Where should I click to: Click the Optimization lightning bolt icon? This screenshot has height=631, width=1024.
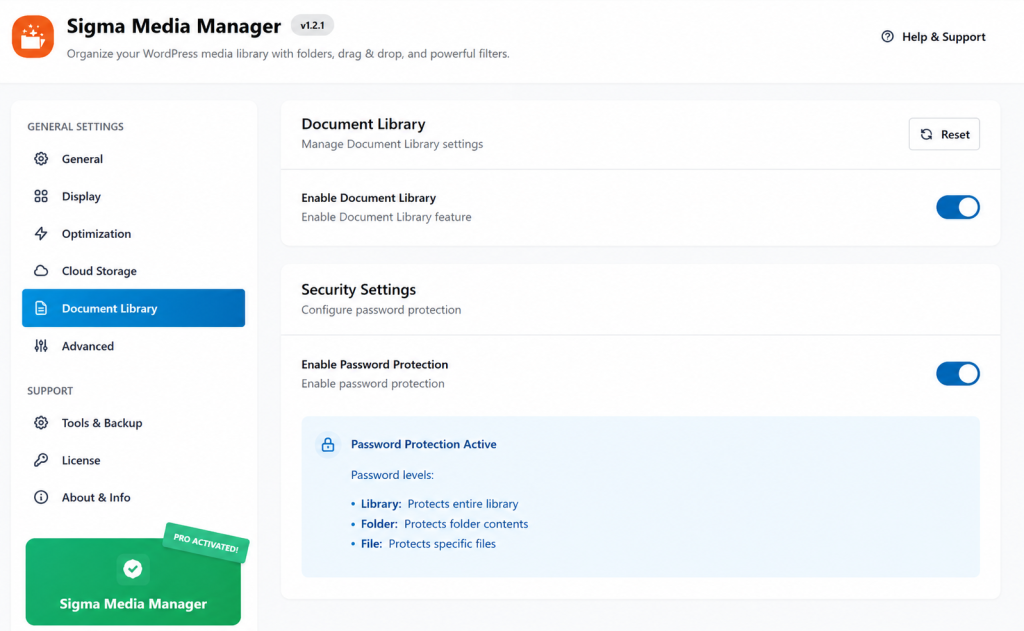click(x=41, y=233)
